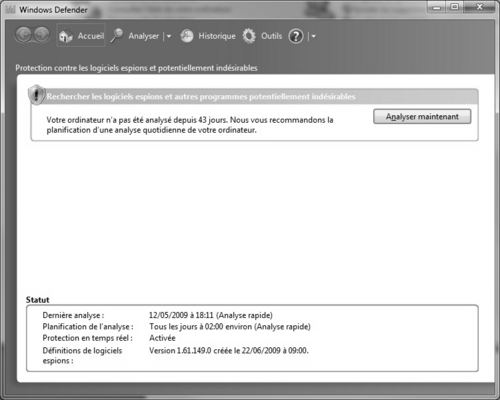This screenshot has width=500, height=400.
Task: Expand the Analyser dropdown arrow
Action: [169, 36]
